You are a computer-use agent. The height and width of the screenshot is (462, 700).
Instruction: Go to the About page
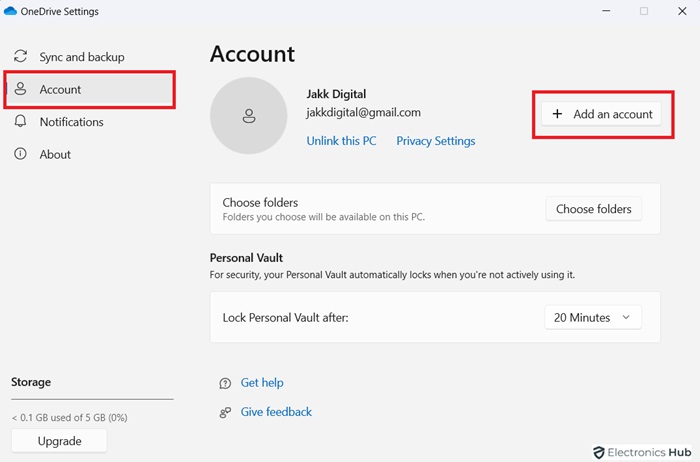(89, 154)
